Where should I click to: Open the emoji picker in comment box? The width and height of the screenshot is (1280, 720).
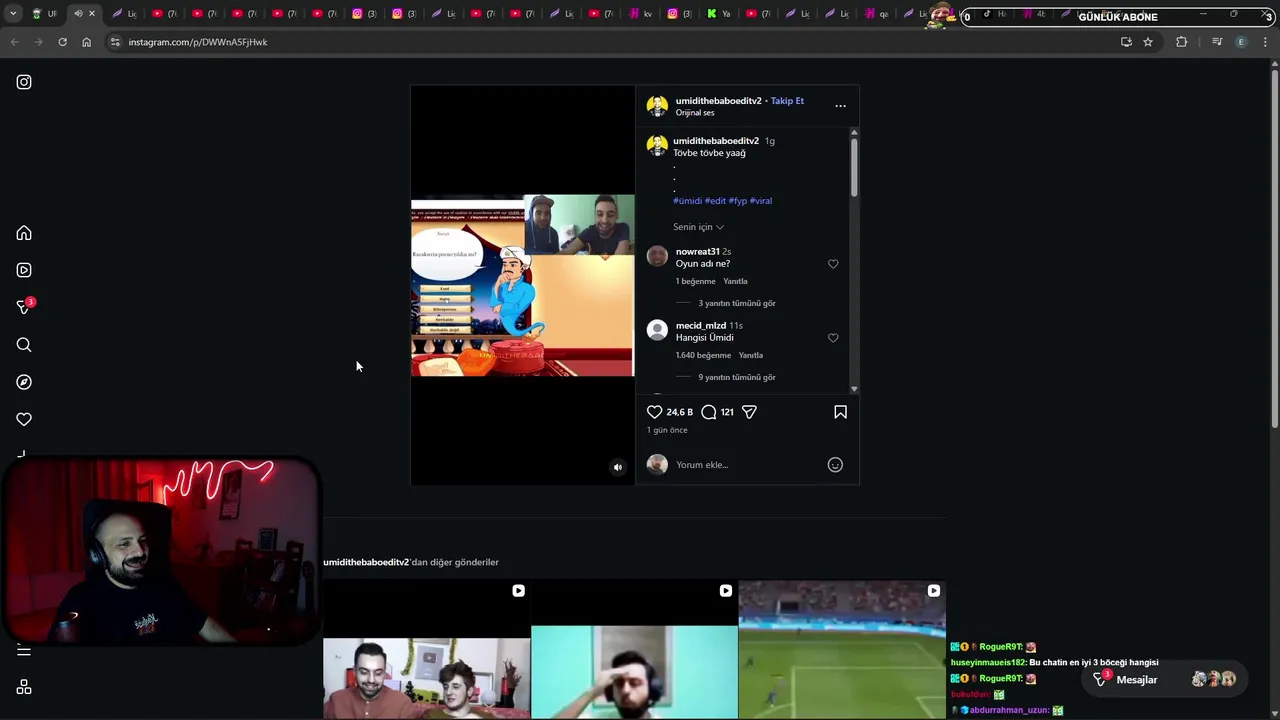point(835,465)
